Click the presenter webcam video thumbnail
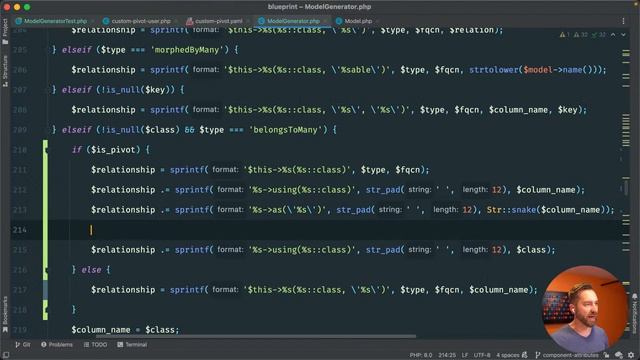Viewport: 640px width, 360px height. pos(585,308)
